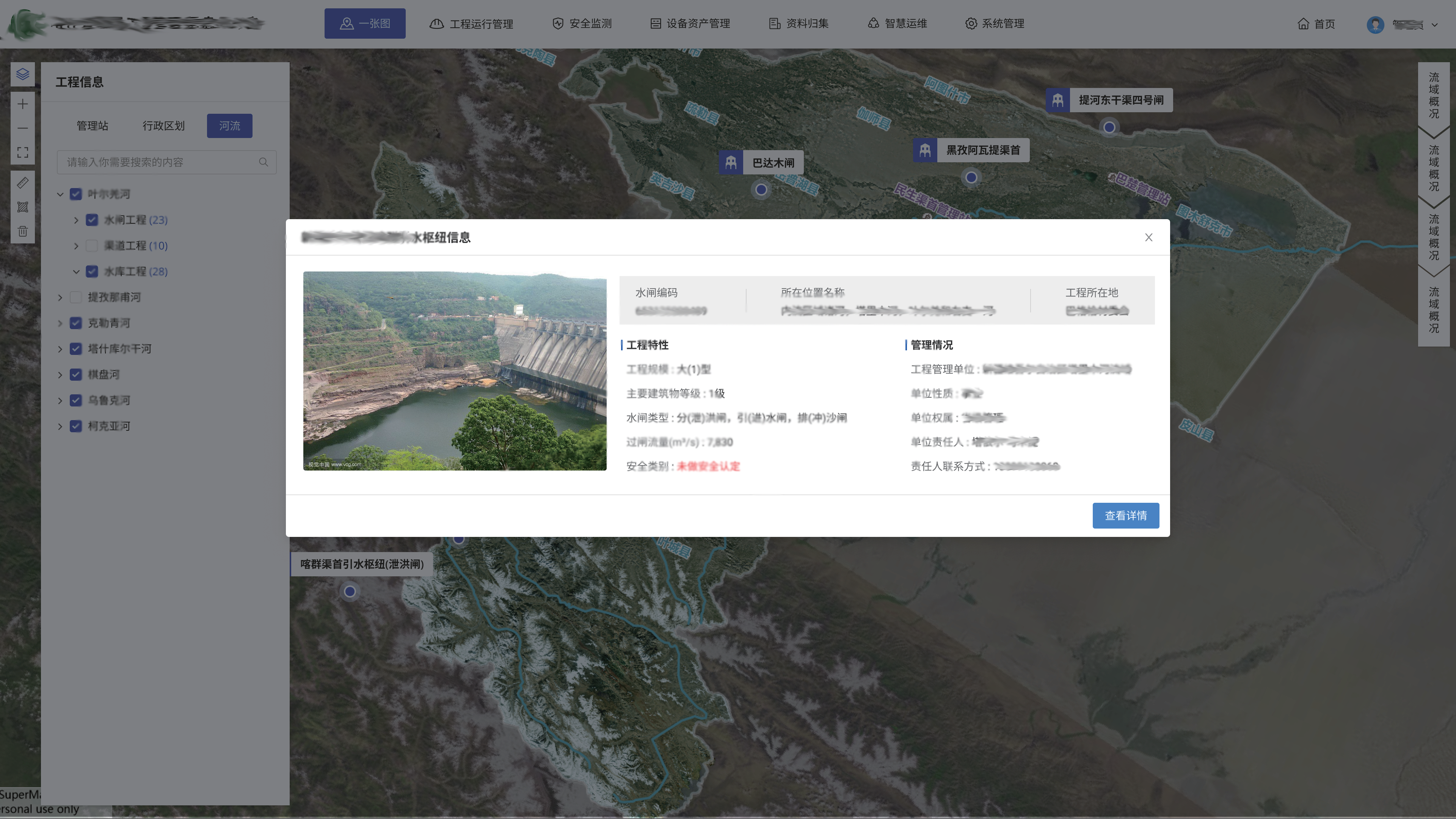
Task: Select the ruler measure tool
Action: [x=23, y=182]
